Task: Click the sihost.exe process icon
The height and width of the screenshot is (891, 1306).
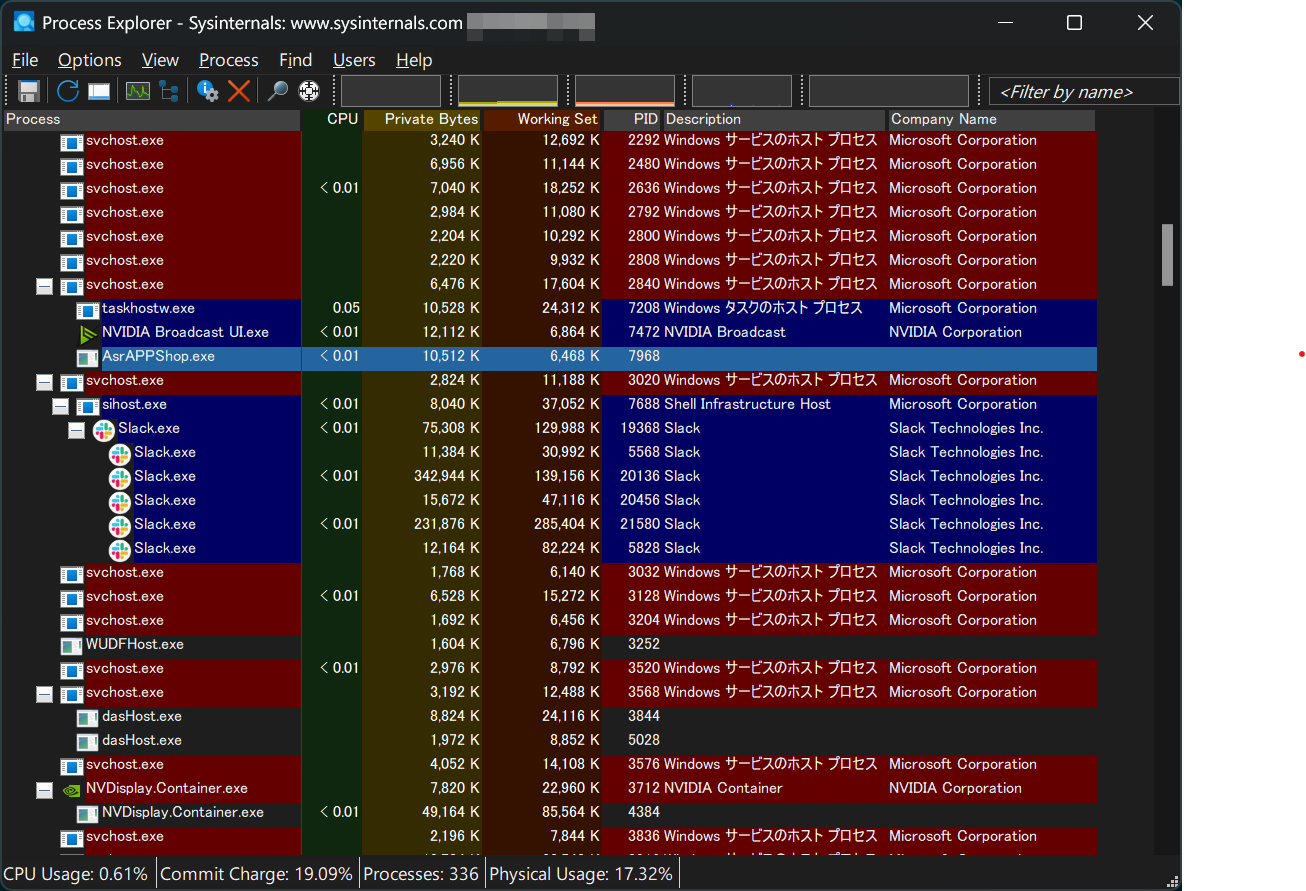Action: coord(88,406)
